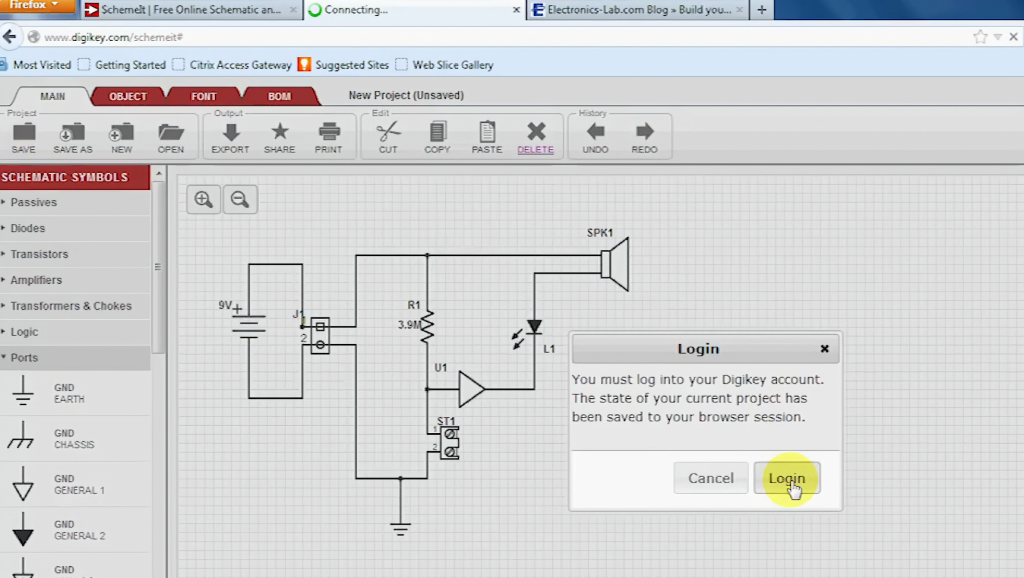
Task: Click the Paste clipboard icon
Action: [x=487, y=132]
